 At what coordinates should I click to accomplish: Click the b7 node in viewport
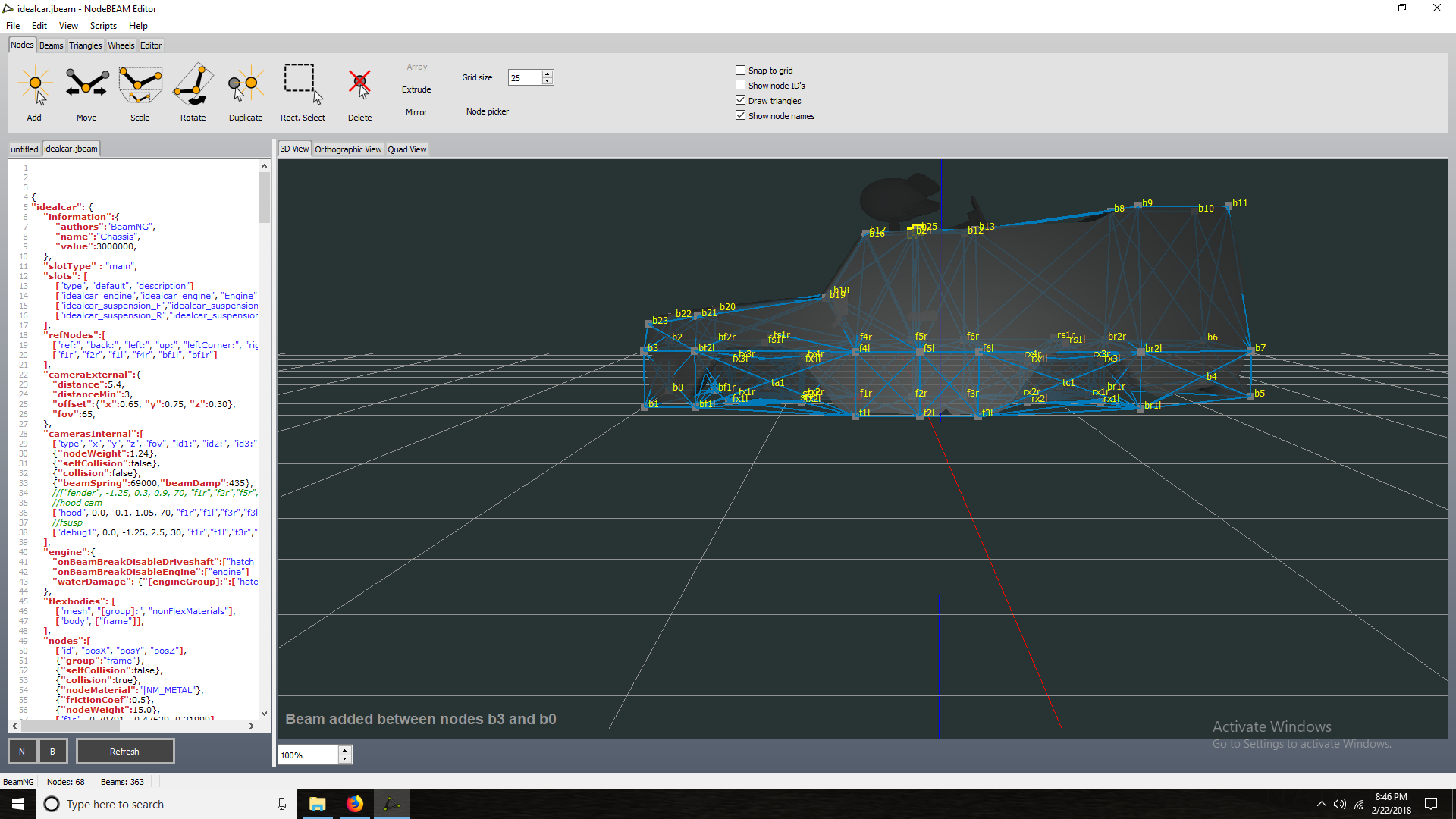point(1251,350)
